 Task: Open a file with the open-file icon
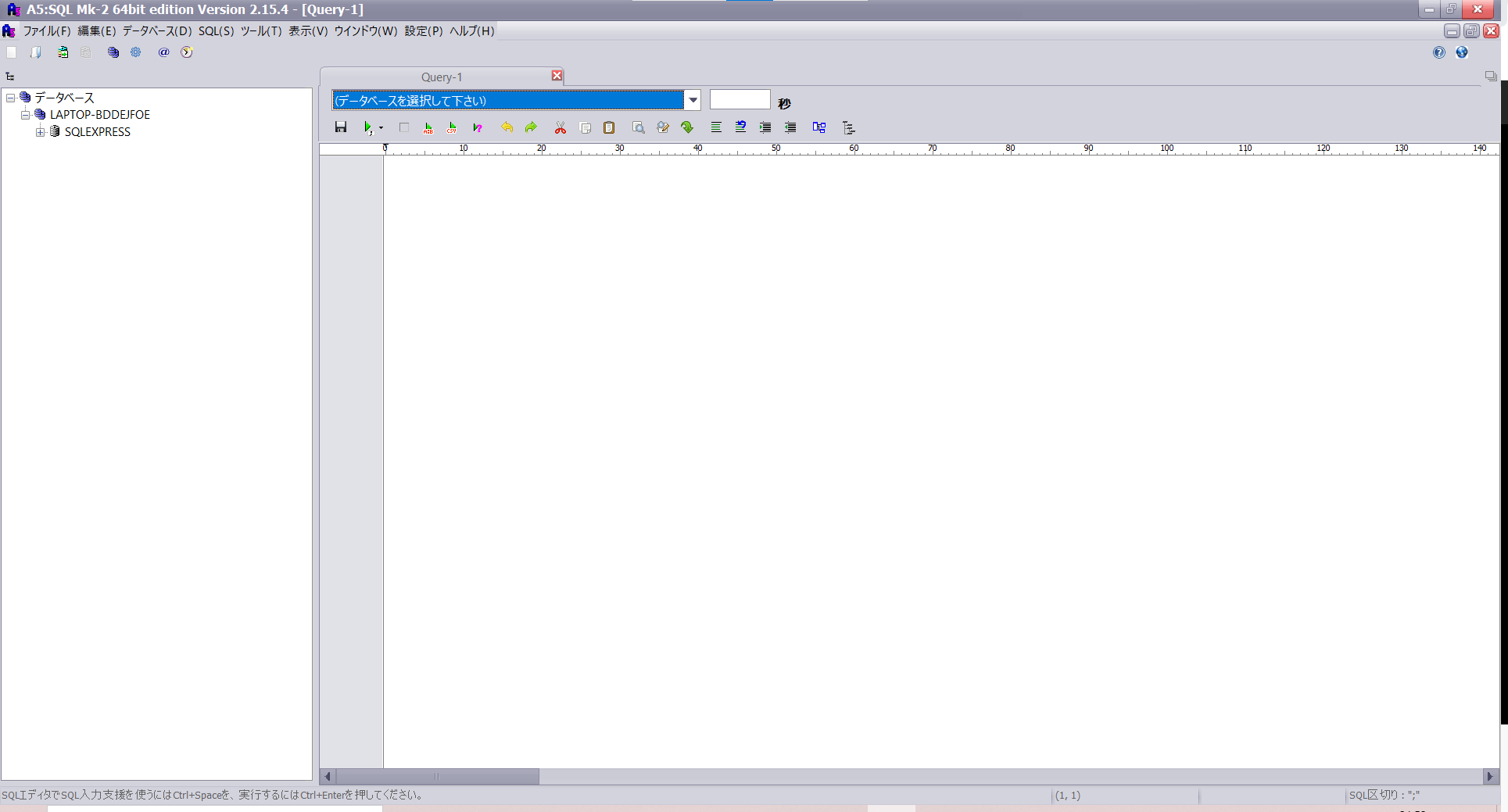[x=36, y=52]
